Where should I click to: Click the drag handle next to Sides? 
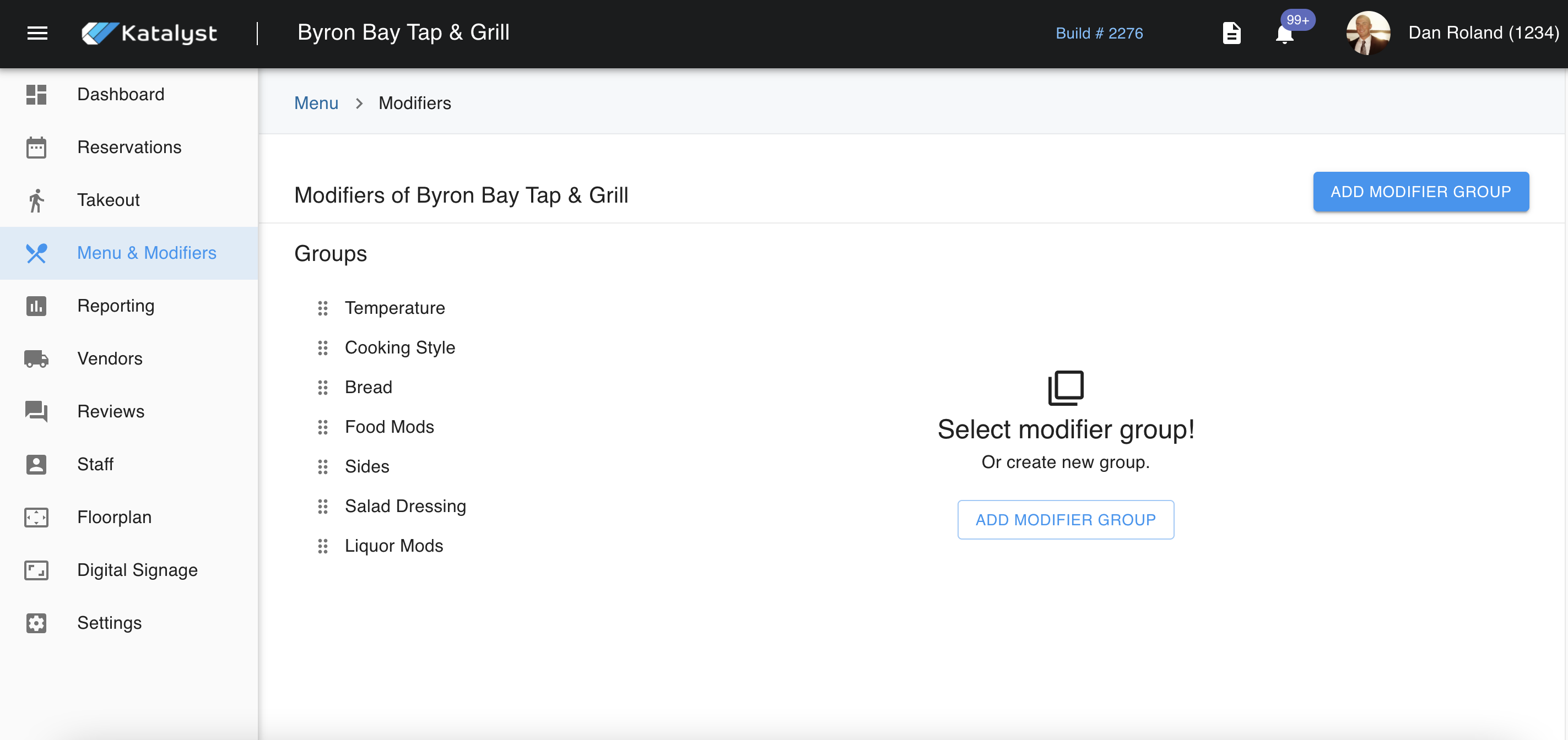pyautogui.click(x=323, y=467)
